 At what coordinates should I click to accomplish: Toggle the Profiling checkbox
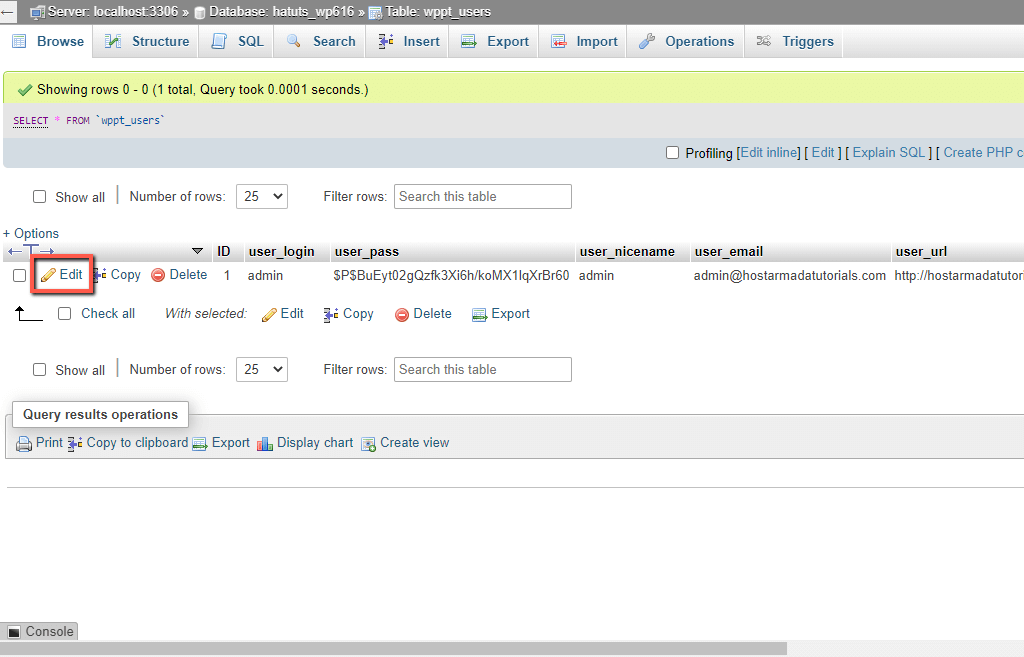pyautogui.click(x=673, y=153)
